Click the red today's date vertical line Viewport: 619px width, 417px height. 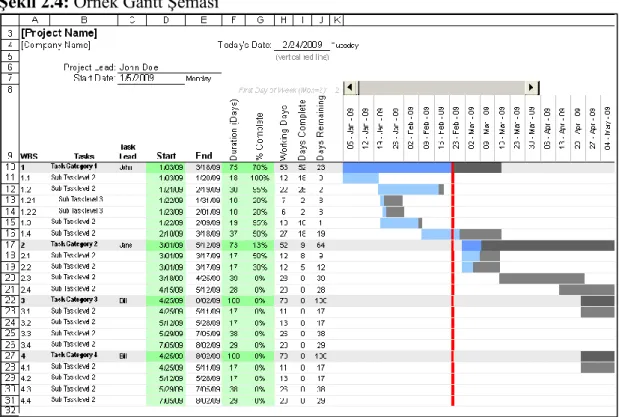click(453, 284)
